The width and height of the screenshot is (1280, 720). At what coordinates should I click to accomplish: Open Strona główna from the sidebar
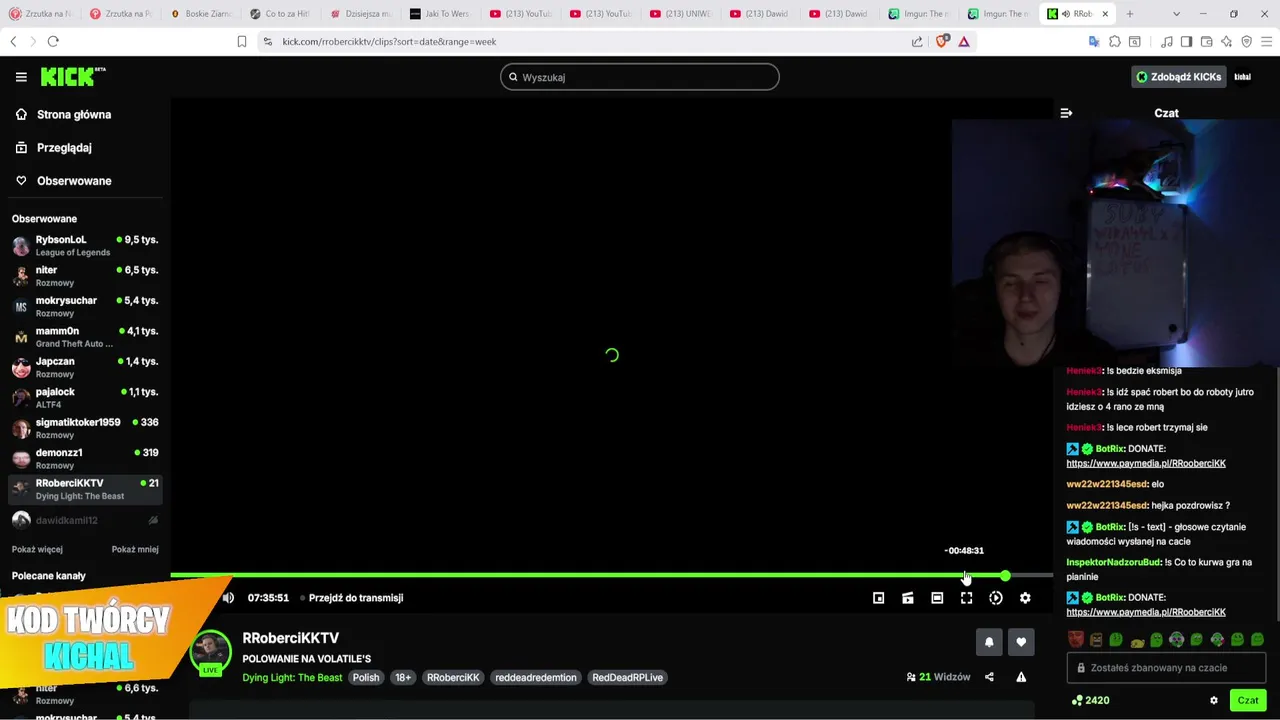tap(63, 115)
